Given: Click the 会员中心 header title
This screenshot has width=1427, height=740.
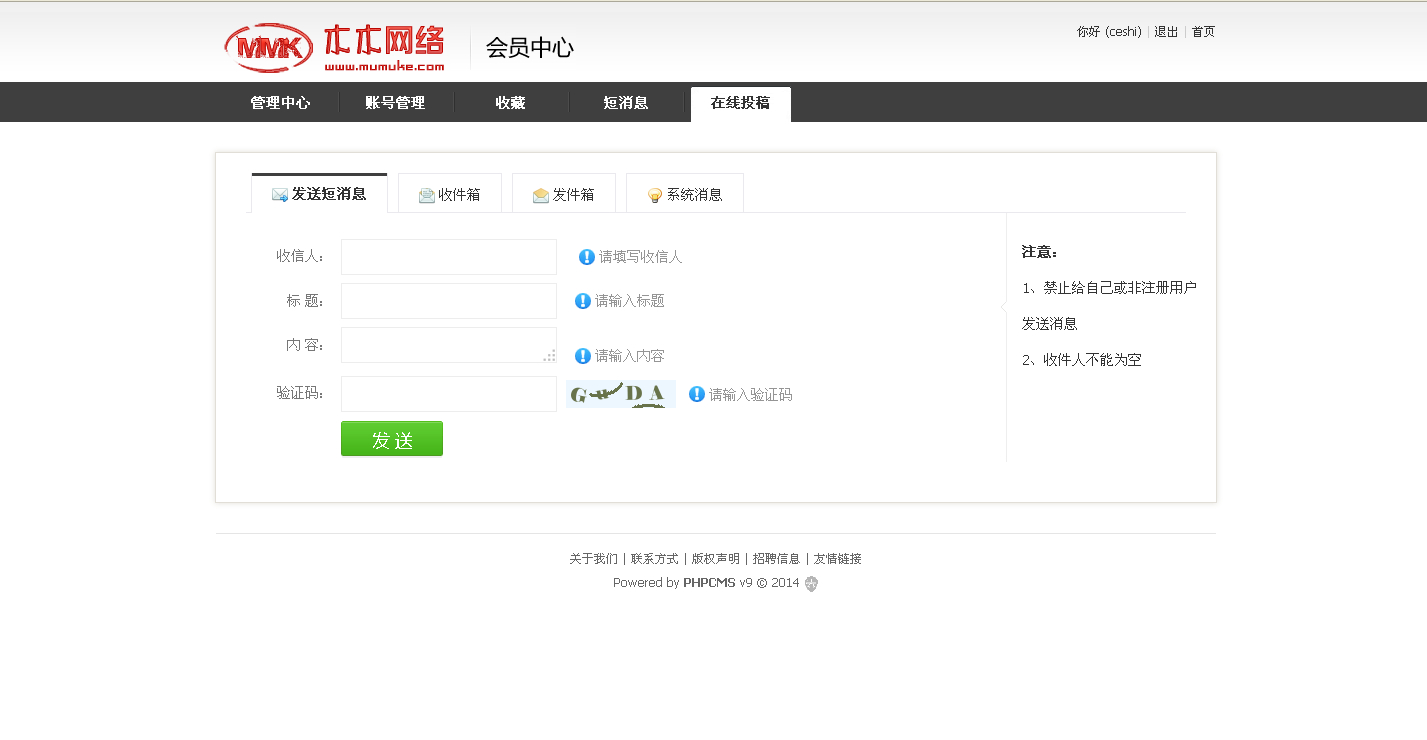Looking at the screenshot, I should pyautogui.click(x=530, y=48).
